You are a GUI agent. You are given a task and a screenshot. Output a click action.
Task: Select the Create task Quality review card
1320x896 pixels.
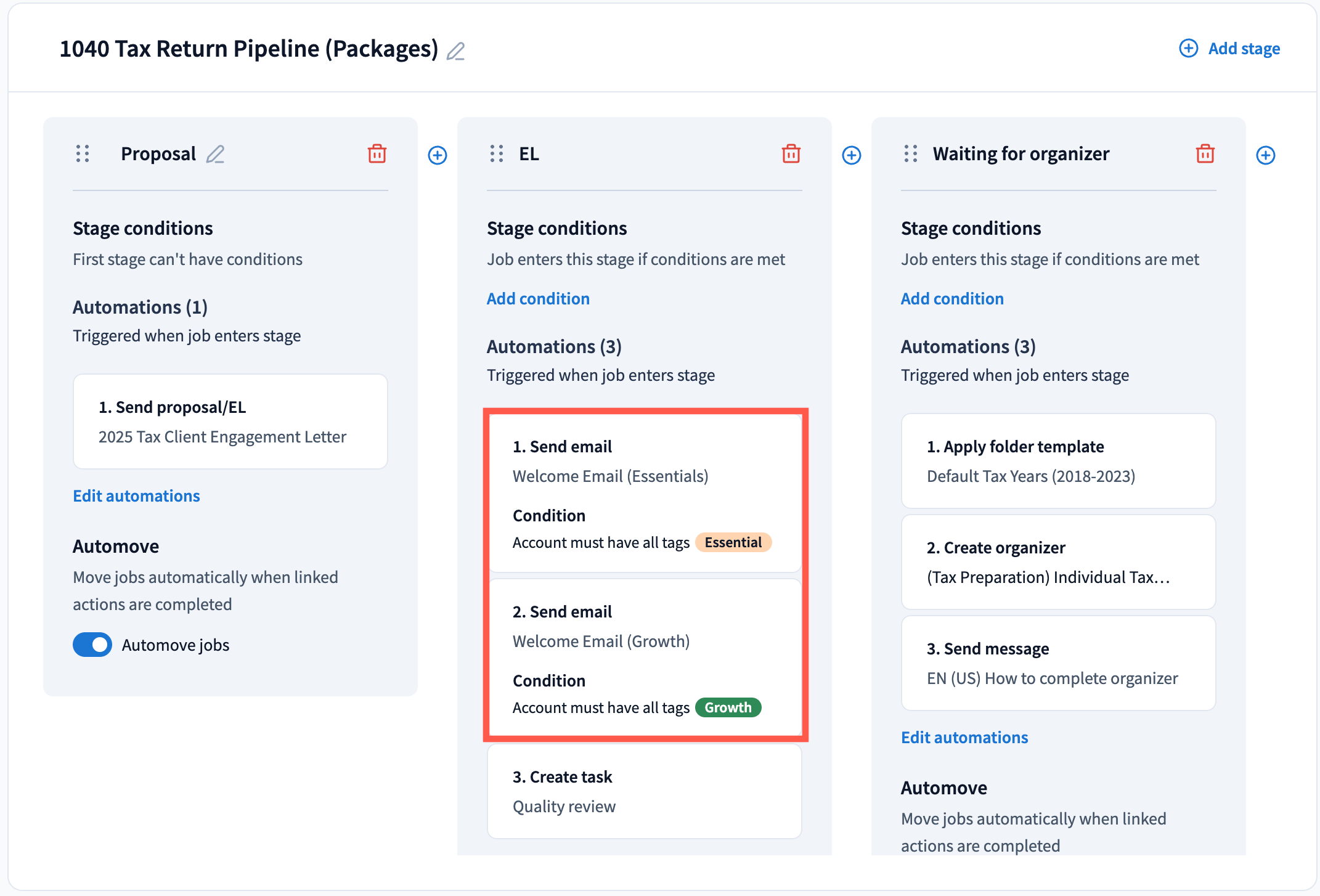(644, 791)
